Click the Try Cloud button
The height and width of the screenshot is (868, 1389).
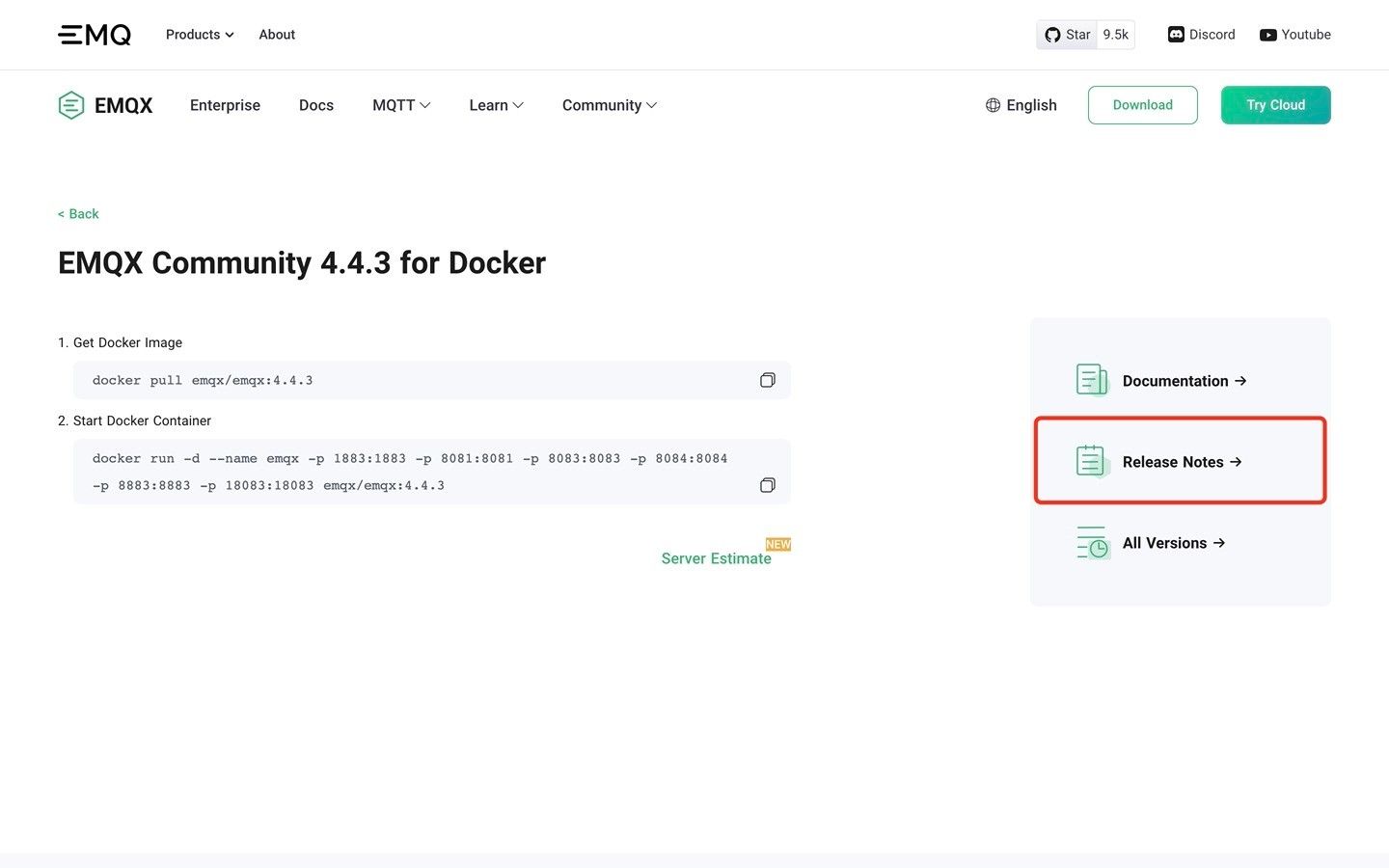click(x=1276, y=105)
